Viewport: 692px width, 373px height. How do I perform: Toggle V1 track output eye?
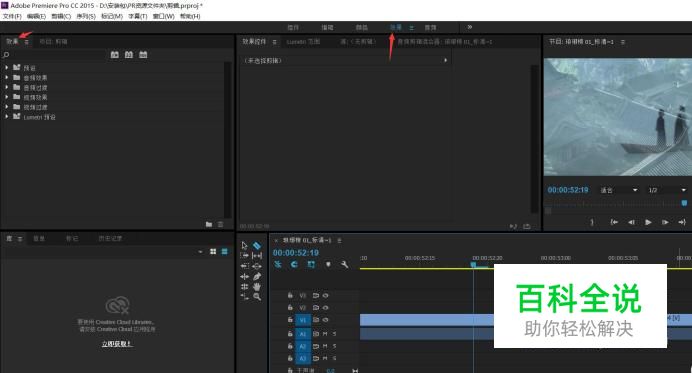326,320
